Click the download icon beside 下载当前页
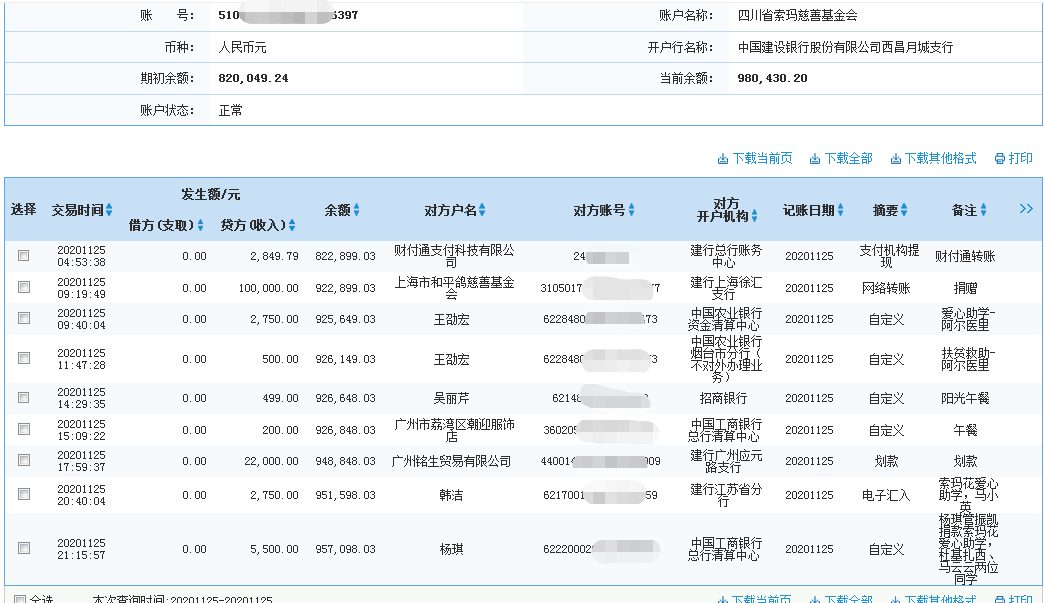The image size is (1044, 603). pos(723,159)
